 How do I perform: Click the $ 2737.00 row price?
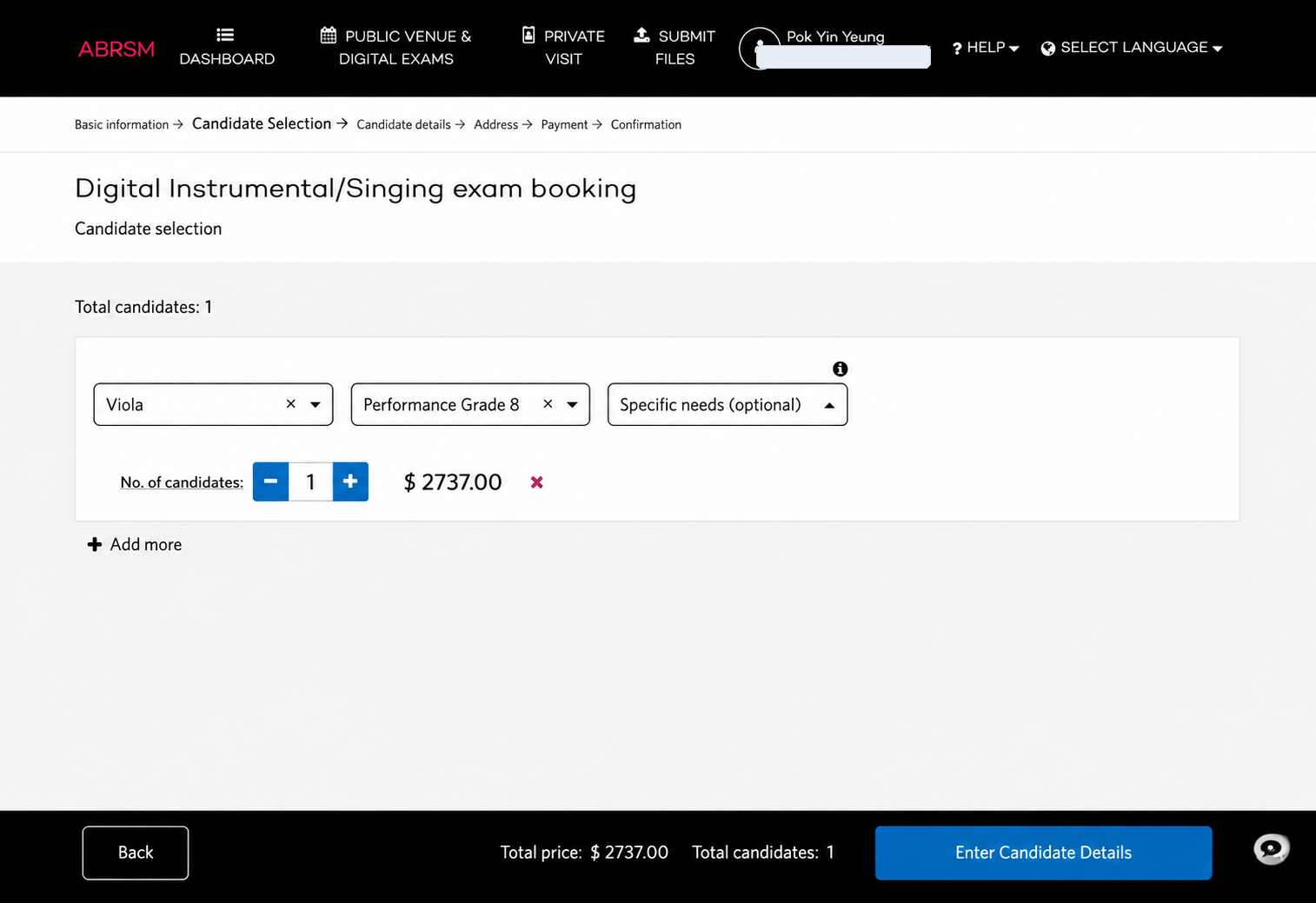pos(453,482)
